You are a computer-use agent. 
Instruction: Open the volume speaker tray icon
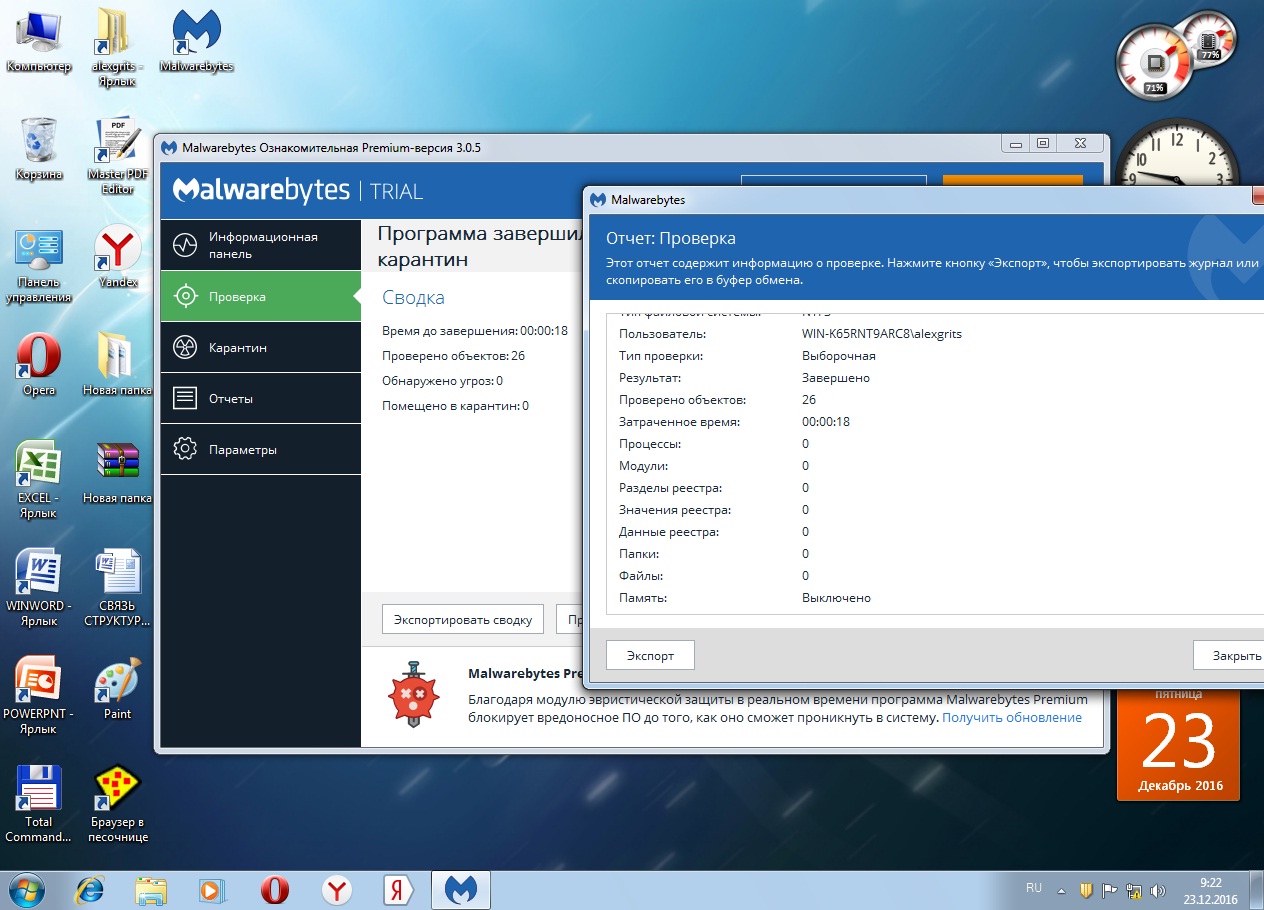[x=1158, y=890]
